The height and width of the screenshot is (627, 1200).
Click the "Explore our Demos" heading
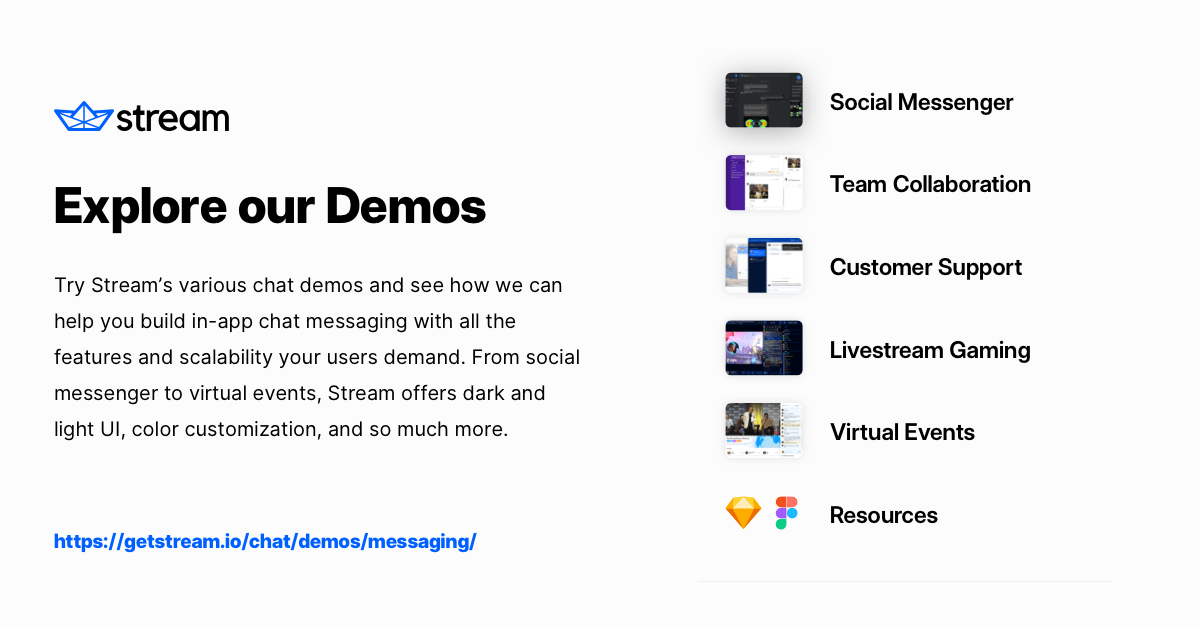point(270,206)
